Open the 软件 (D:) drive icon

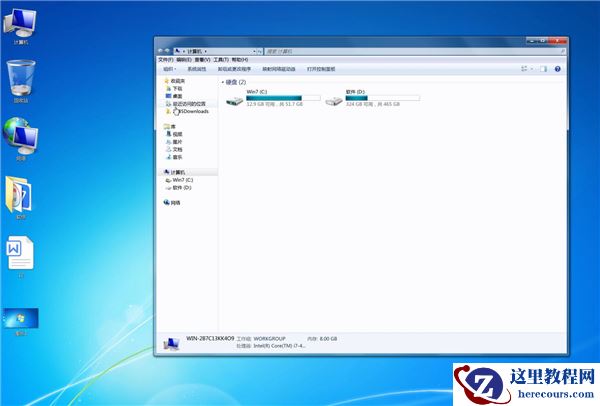click(334, 101)
